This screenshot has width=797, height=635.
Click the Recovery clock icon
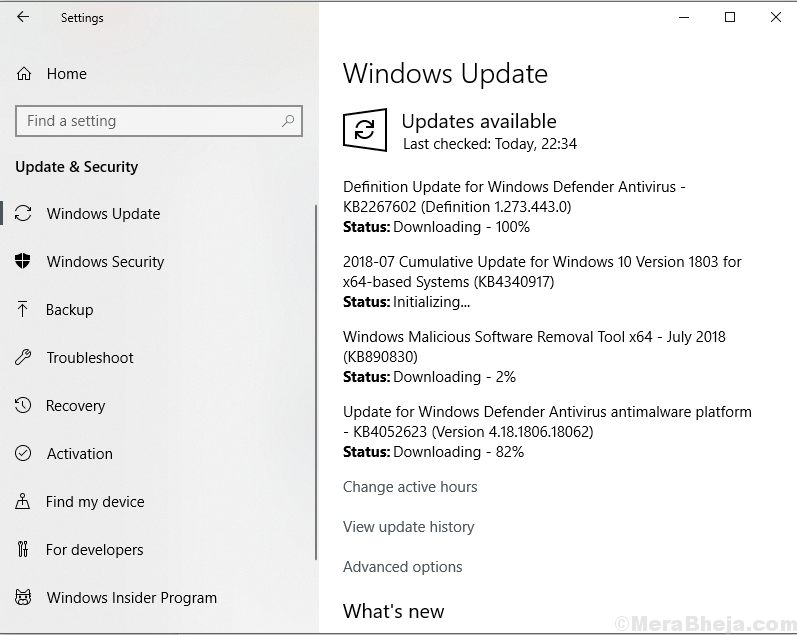tap(23, 405)
